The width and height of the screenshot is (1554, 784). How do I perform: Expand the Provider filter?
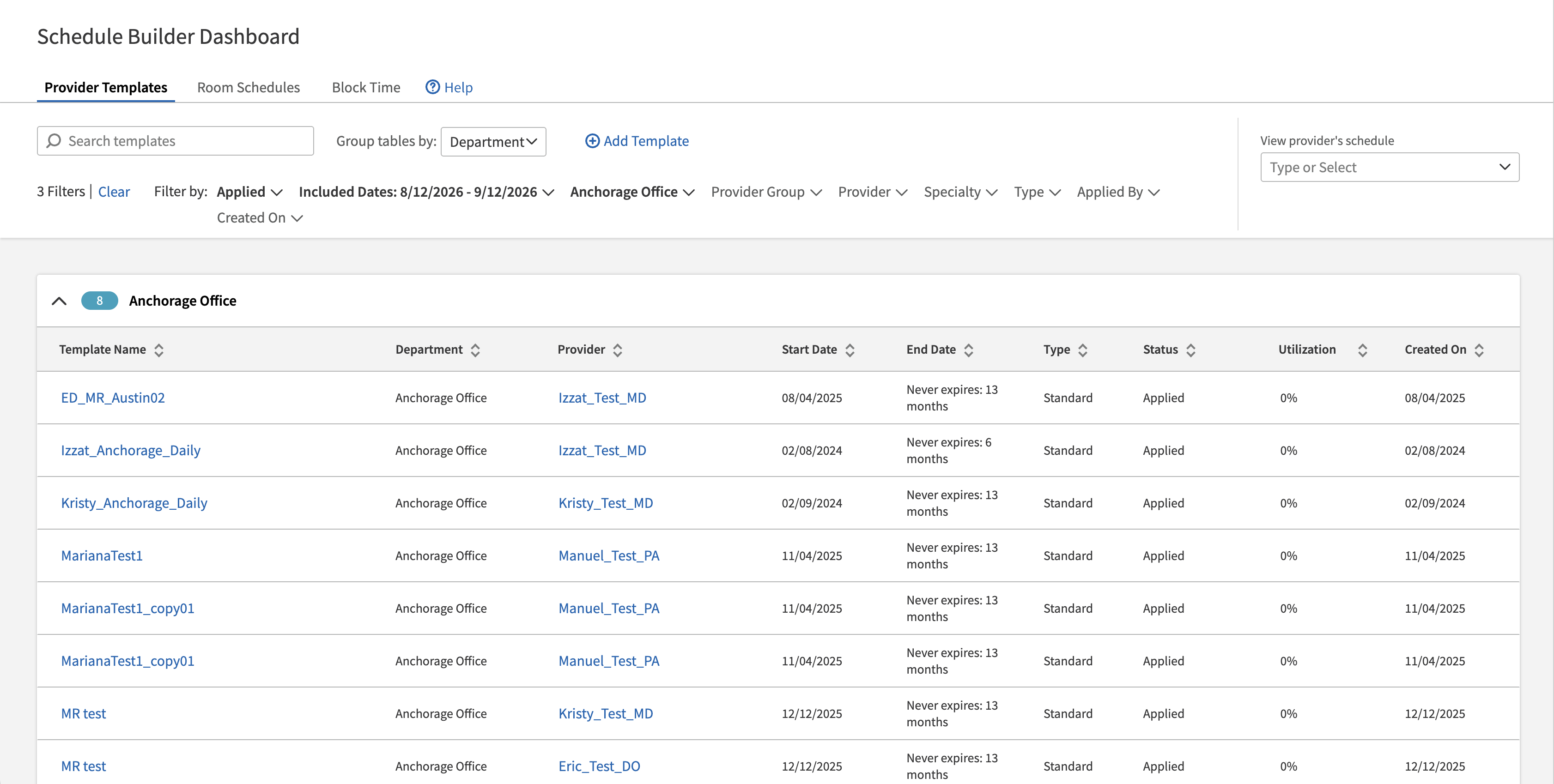872,192
